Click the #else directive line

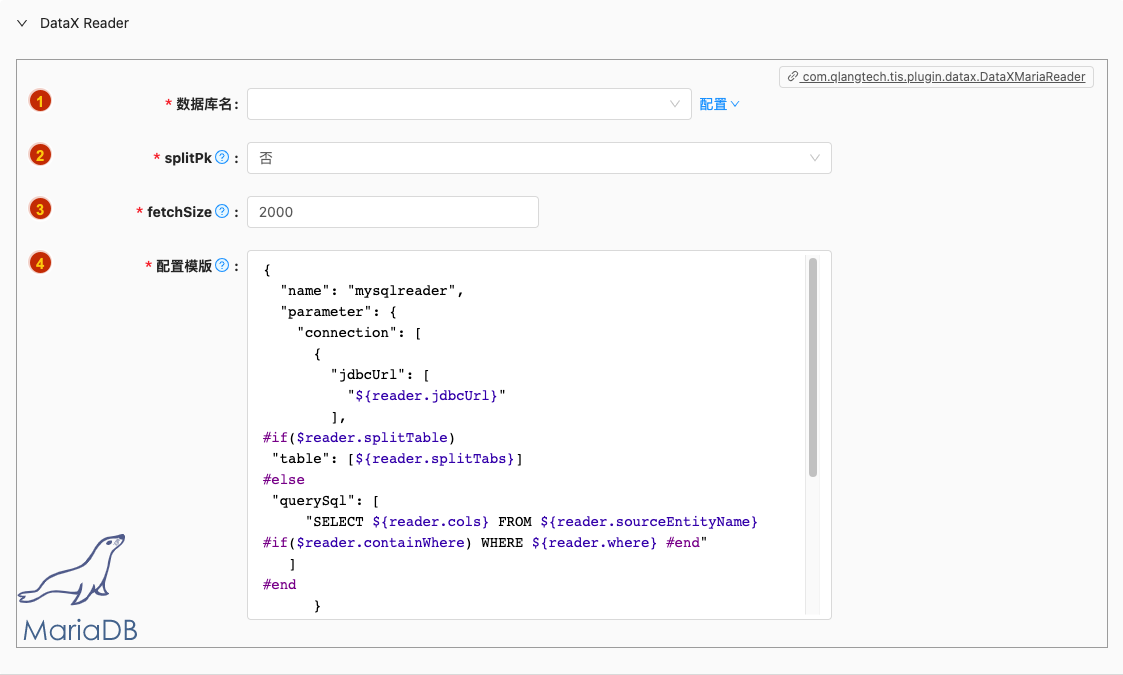(284, 479)
